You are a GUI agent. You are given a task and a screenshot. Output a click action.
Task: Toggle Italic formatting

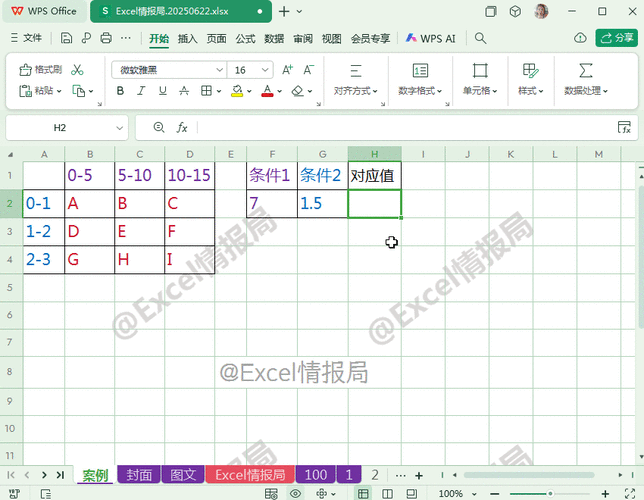[x=141, y=91]
